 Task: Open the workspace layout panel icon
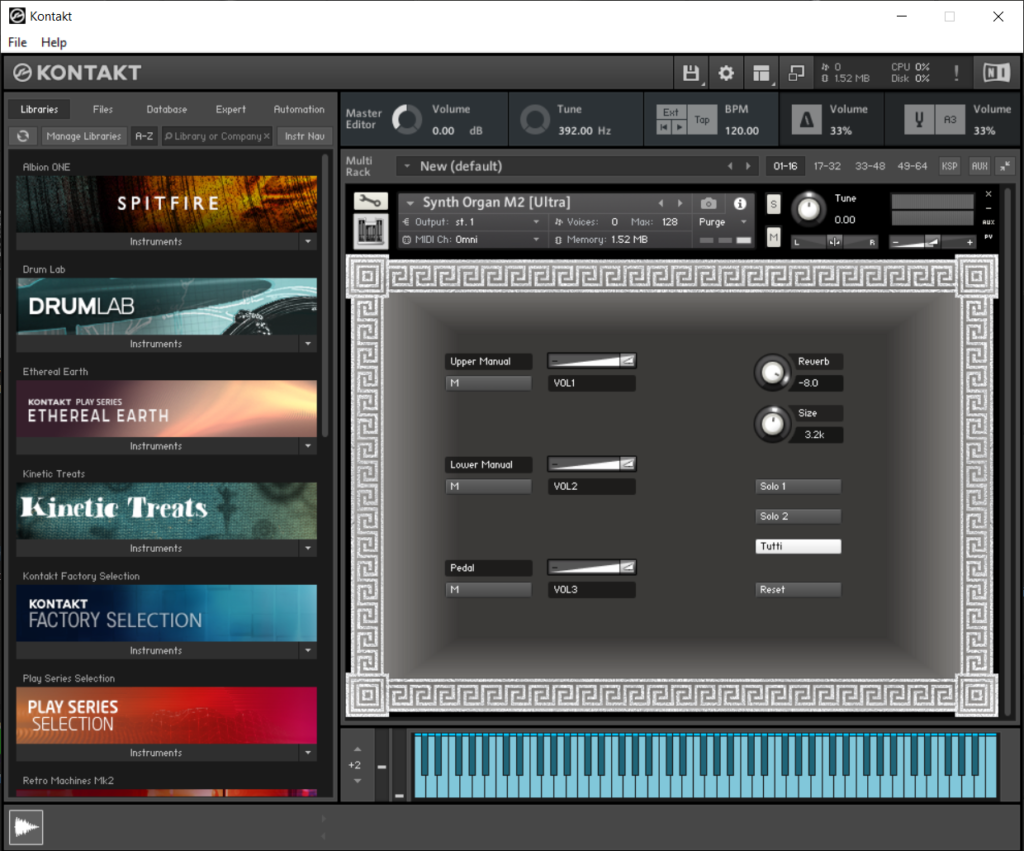(761, 73)
